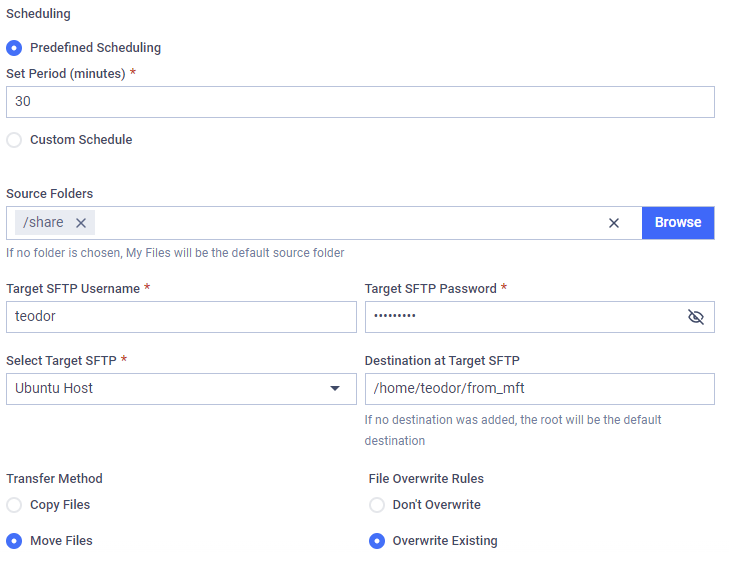The height and width of the screenshot is (576, 729).
Task: Select Overwrite Existing radio button
Action: (x=377, y=541)
